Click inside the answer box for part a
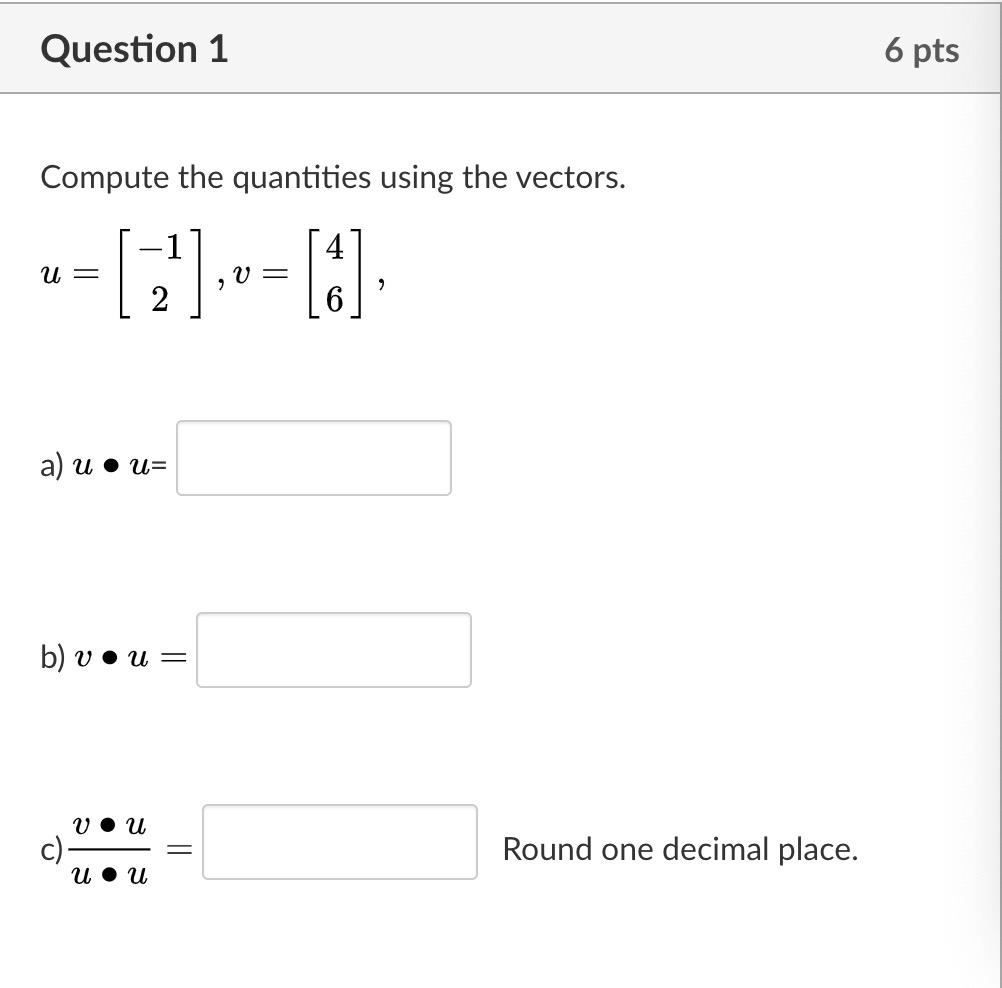The image size is (1002, 988). coord(313,458)
